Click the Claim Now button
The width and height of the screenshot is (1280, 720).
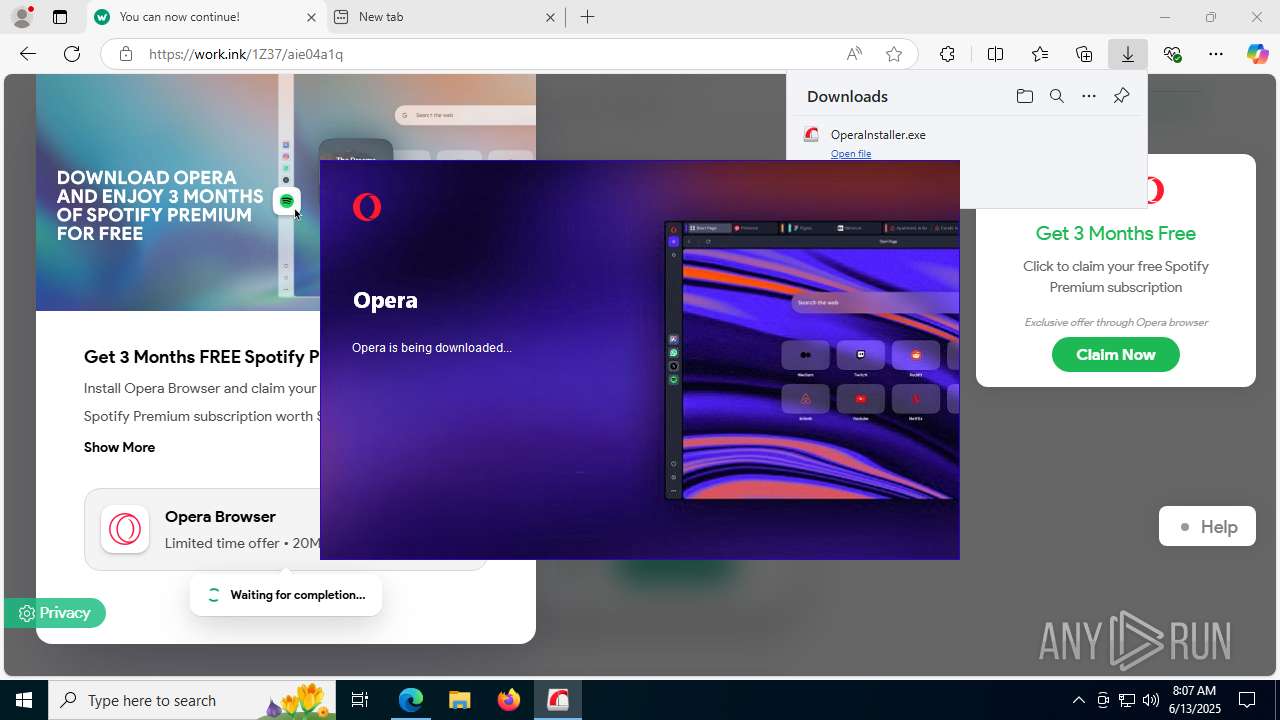point(1116,354)
